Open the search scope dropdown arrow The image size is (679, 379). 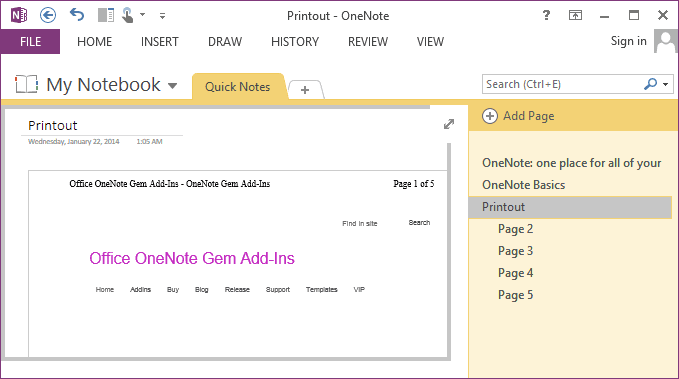666,84
